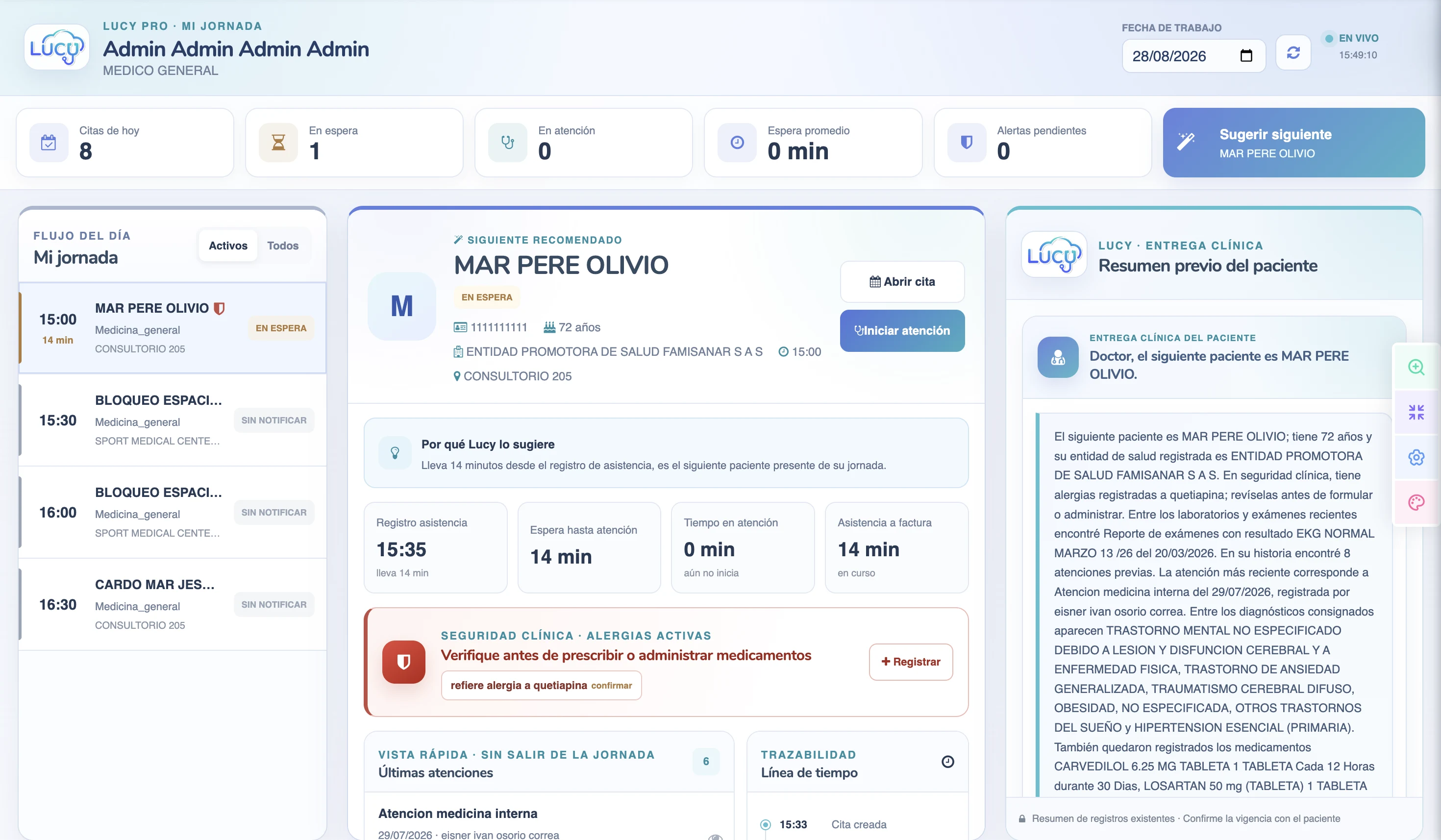This screenshot has width=1441, height=840.
Task: Click the ID card icon next to 1111111111
Action: 460,327
